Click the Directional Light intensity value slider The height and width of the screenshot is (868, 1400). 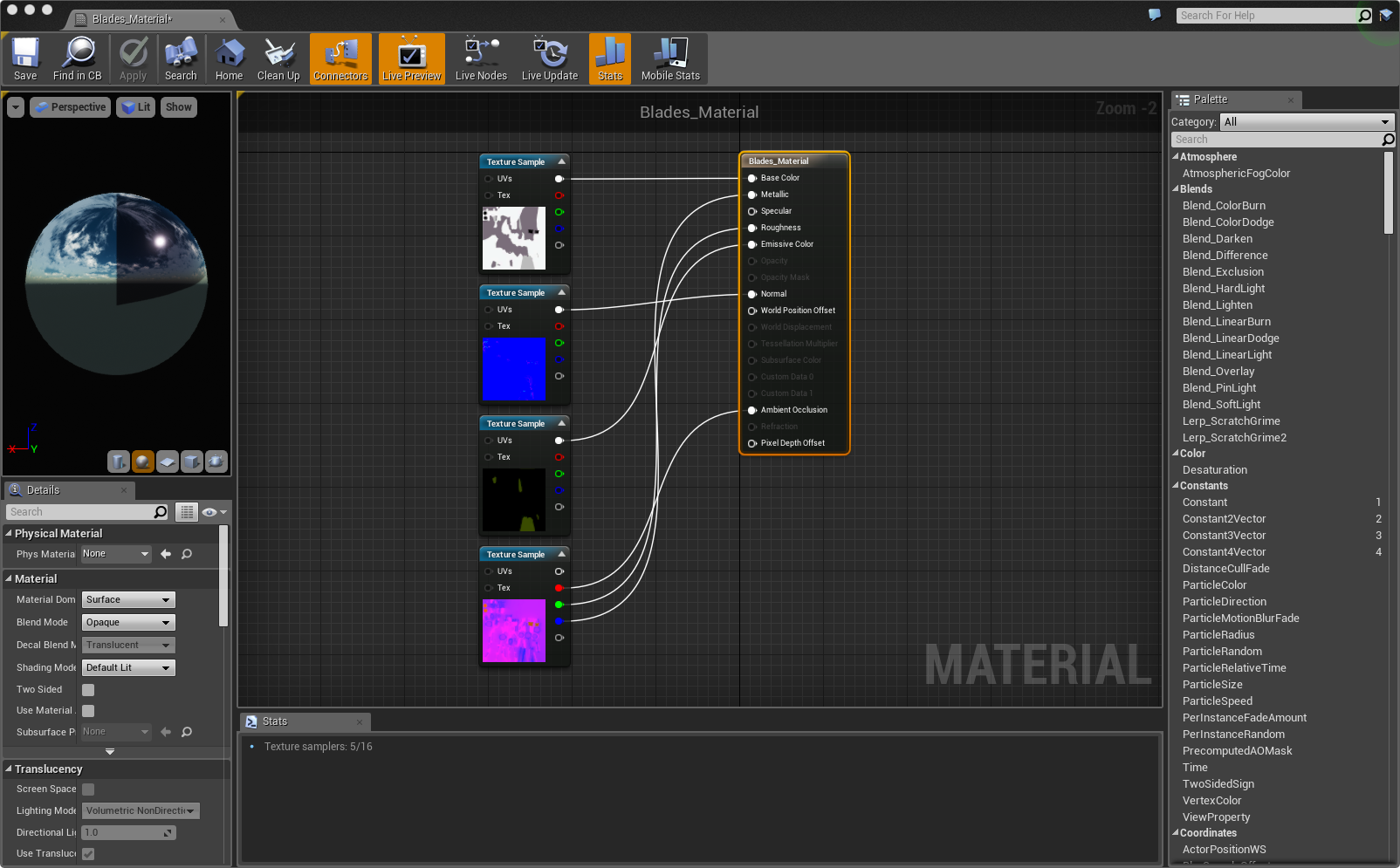pos(128,833)
